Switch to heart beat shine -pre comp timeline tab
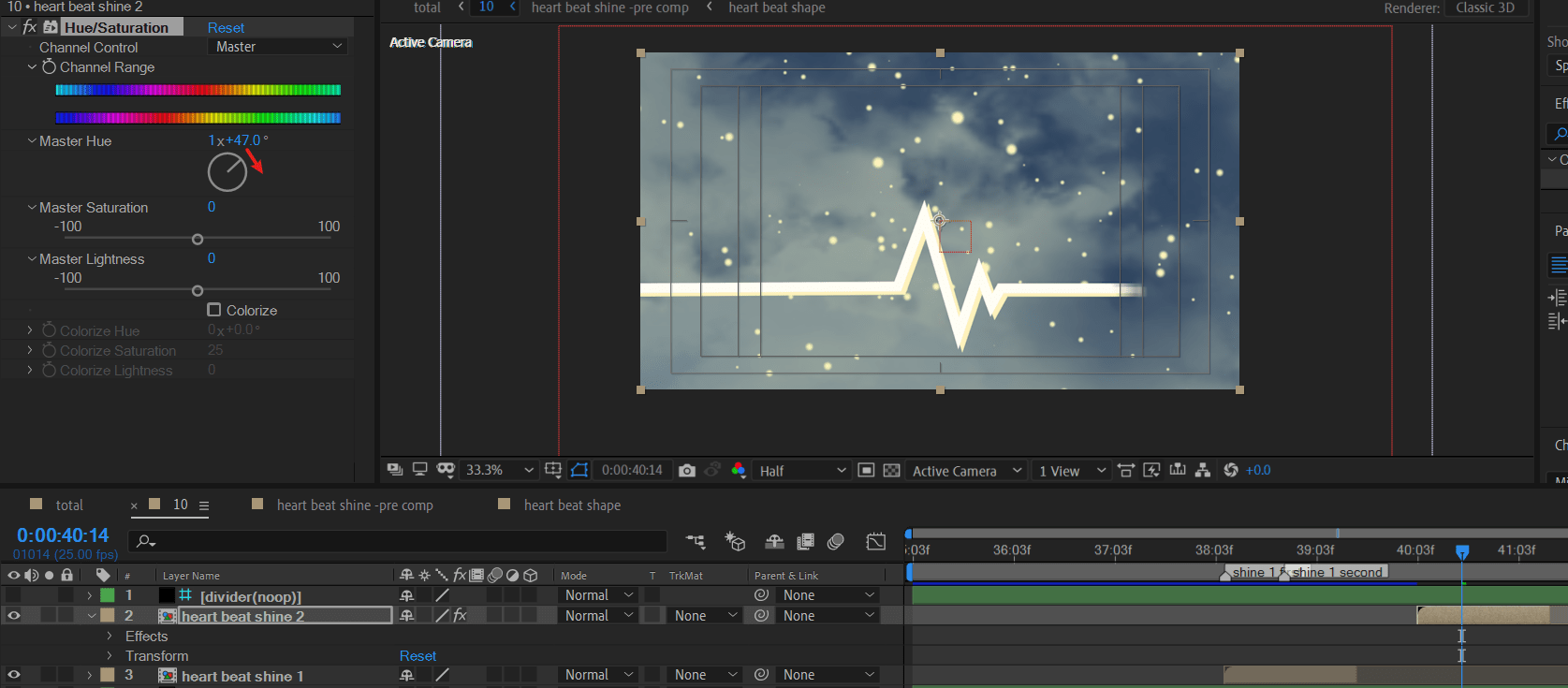Image resolution: width=1568 pixels, height=688 pixels. coord(355,505)
